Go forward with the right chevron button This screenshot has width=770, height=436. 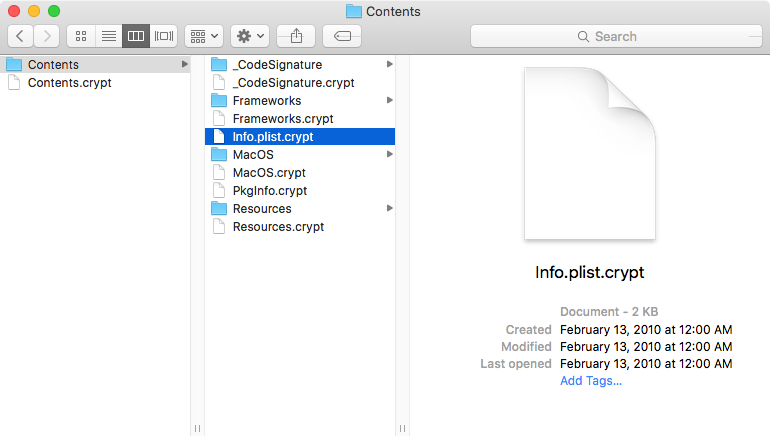[47, 36]
